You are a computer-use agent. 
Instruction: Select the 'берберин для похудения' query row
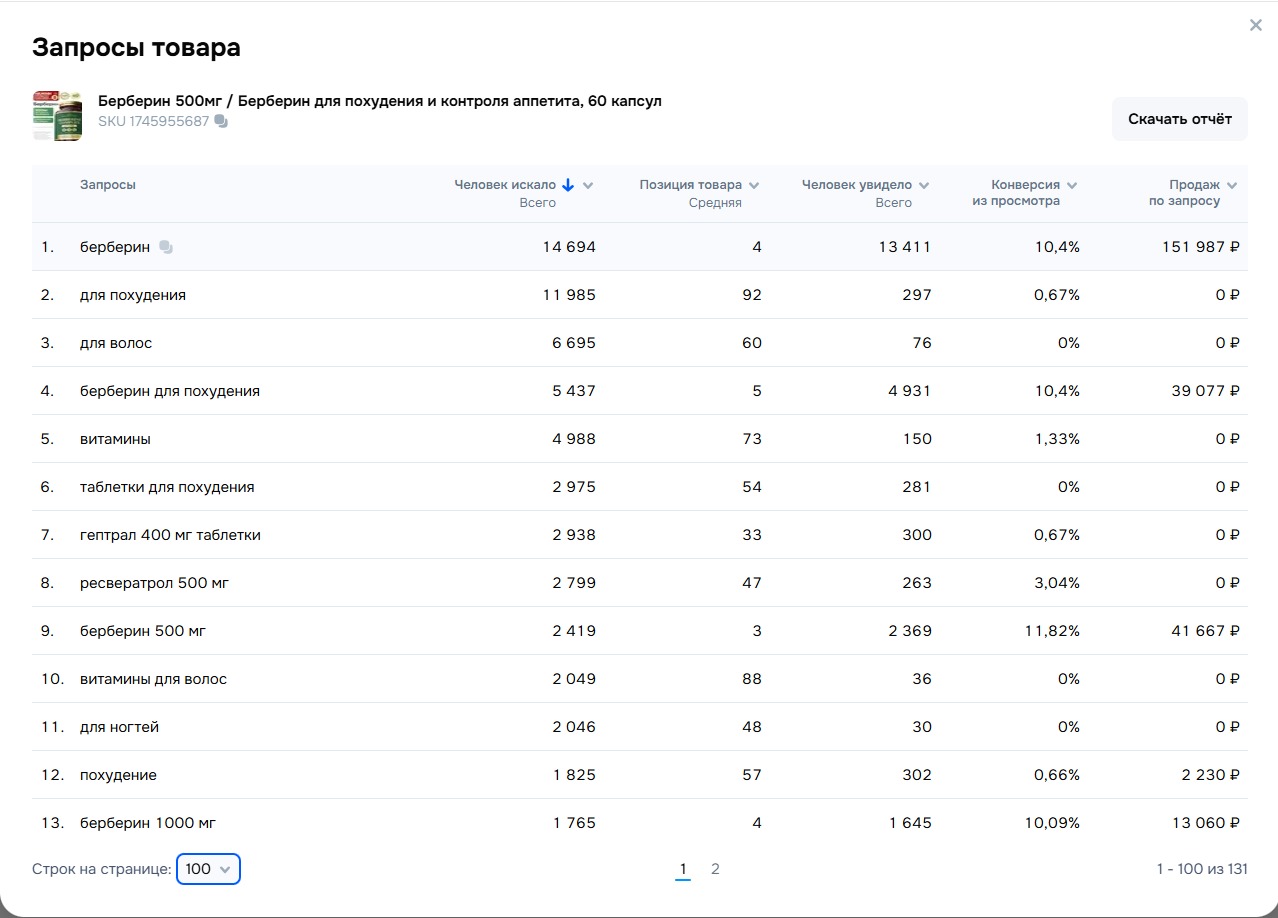(170, 391)
